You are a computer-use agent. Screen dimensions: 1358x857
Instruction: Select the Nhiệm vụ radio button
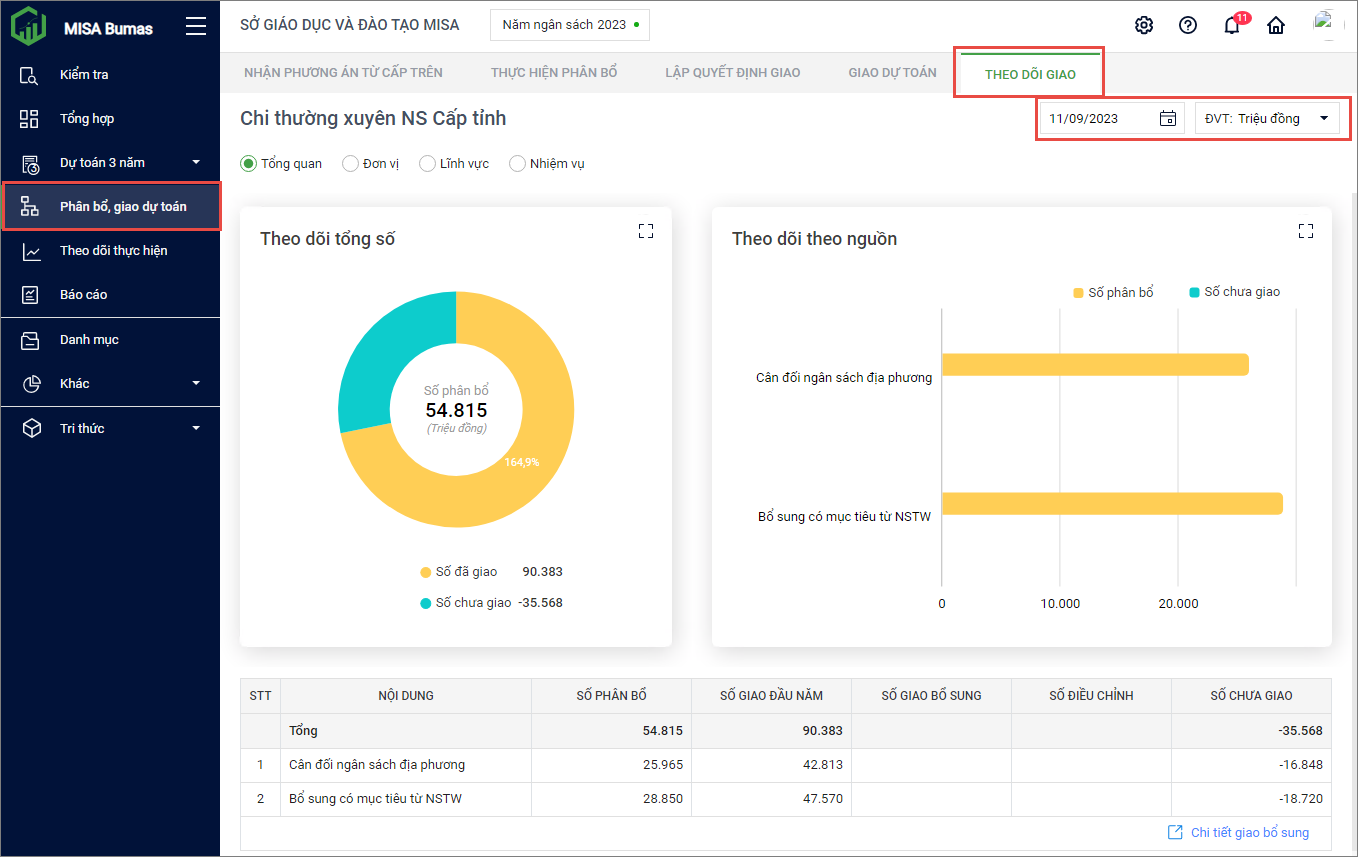pyautogui.click(x=517, y=163)
